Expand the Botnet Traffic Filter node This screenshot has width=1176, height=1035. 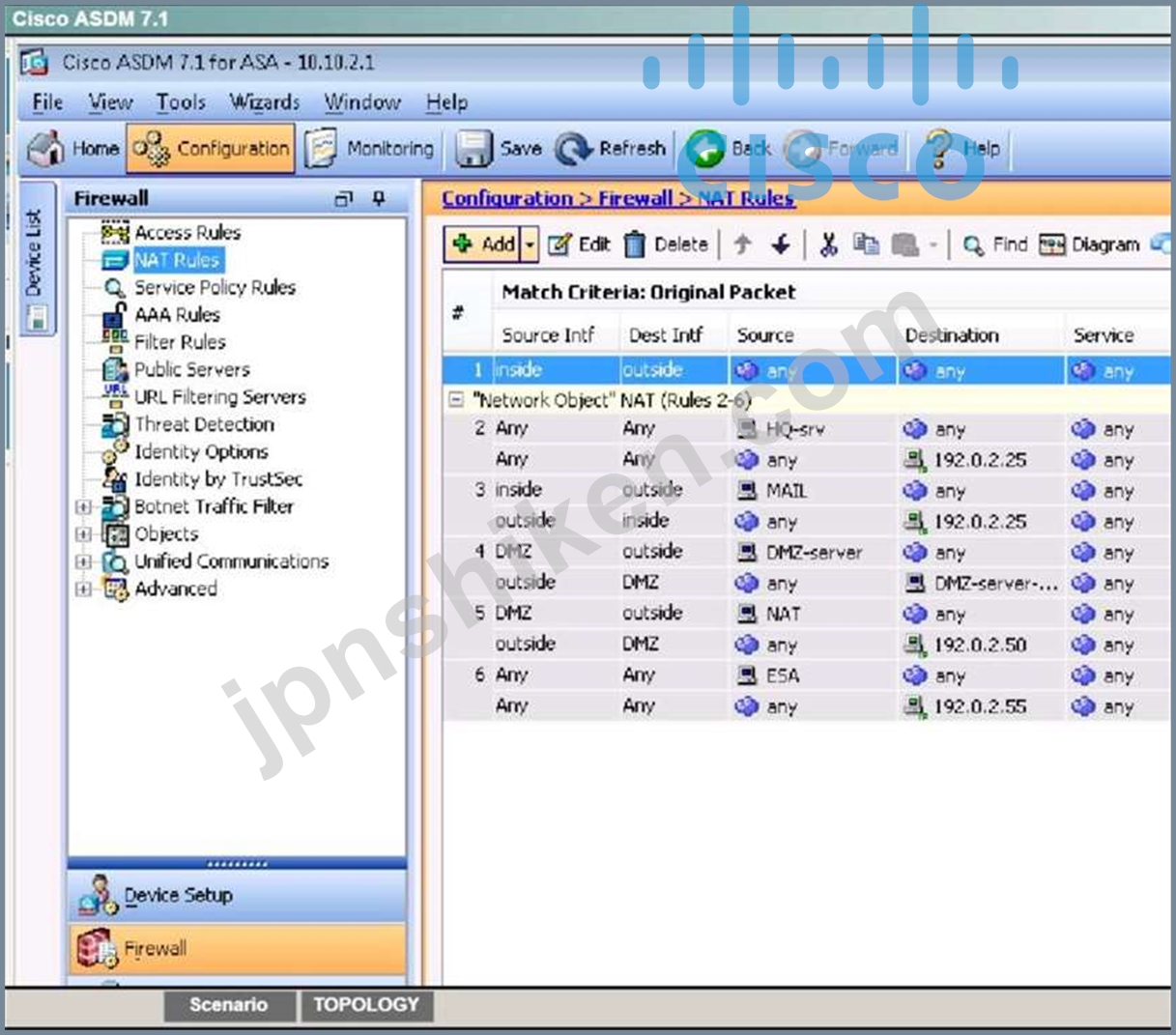point(83,506)
